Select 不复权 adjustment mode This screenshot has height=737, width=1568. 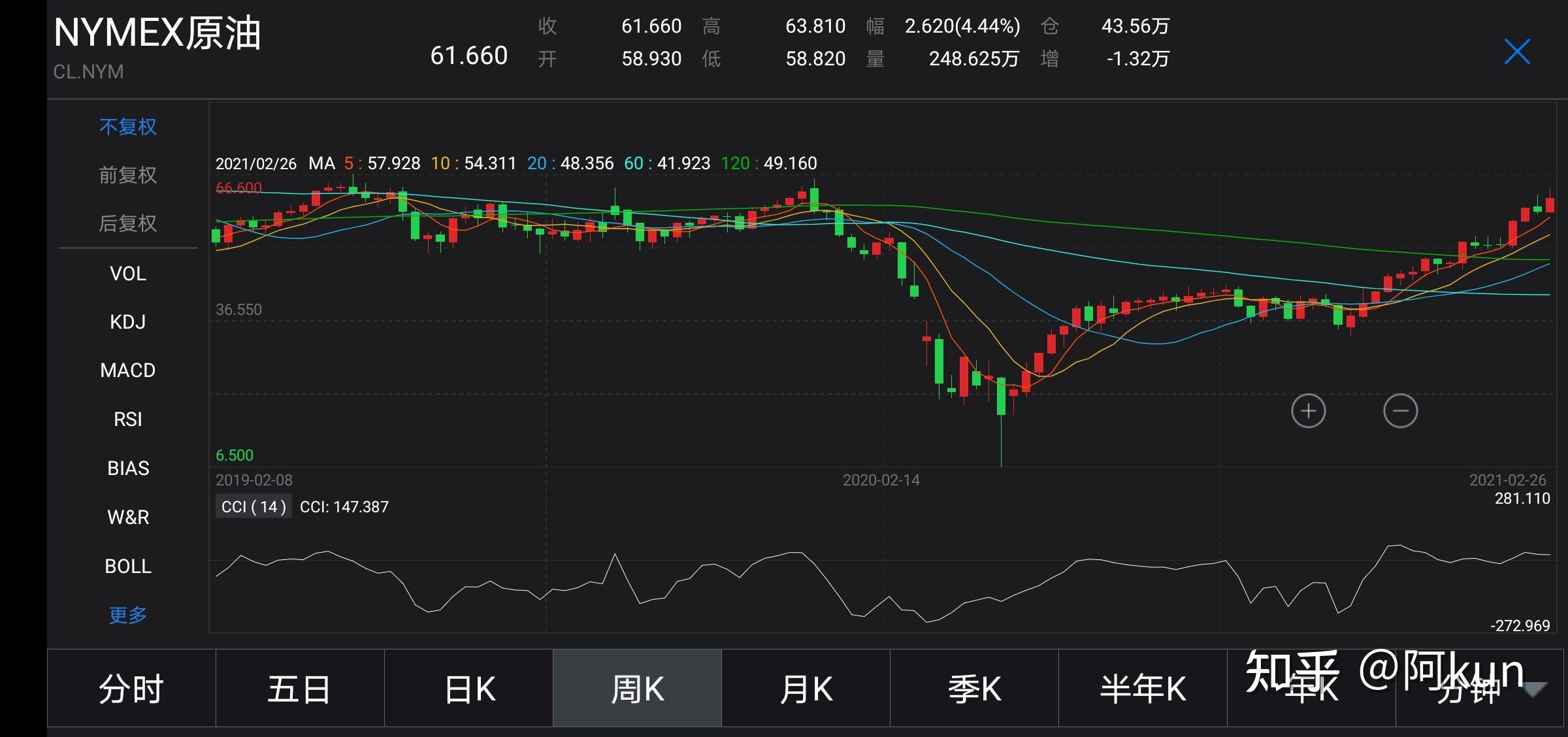[x=128, y=127]
